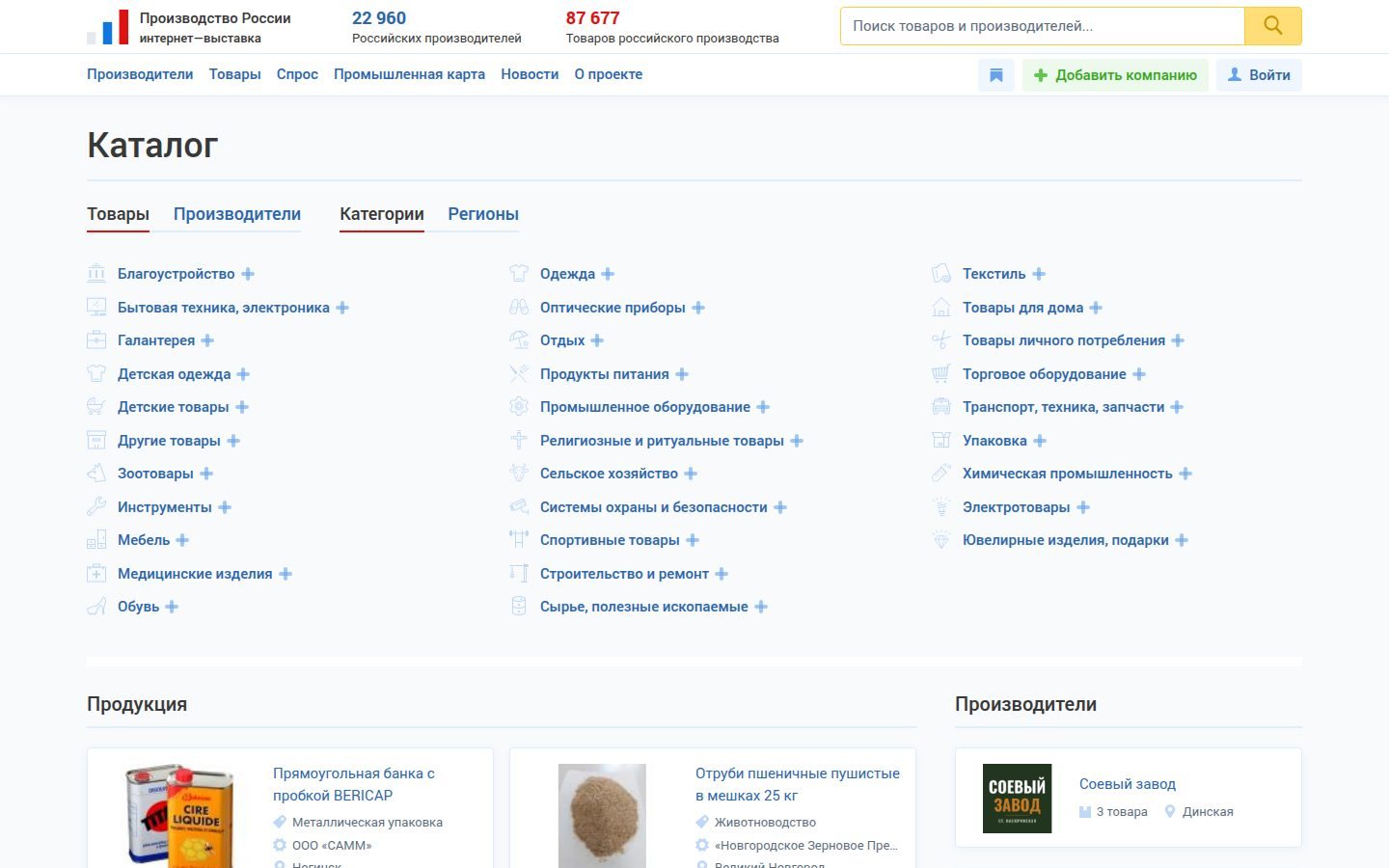Click the Медицинские изделия icon
1389x868 pixels.
[x=96, y=574]
